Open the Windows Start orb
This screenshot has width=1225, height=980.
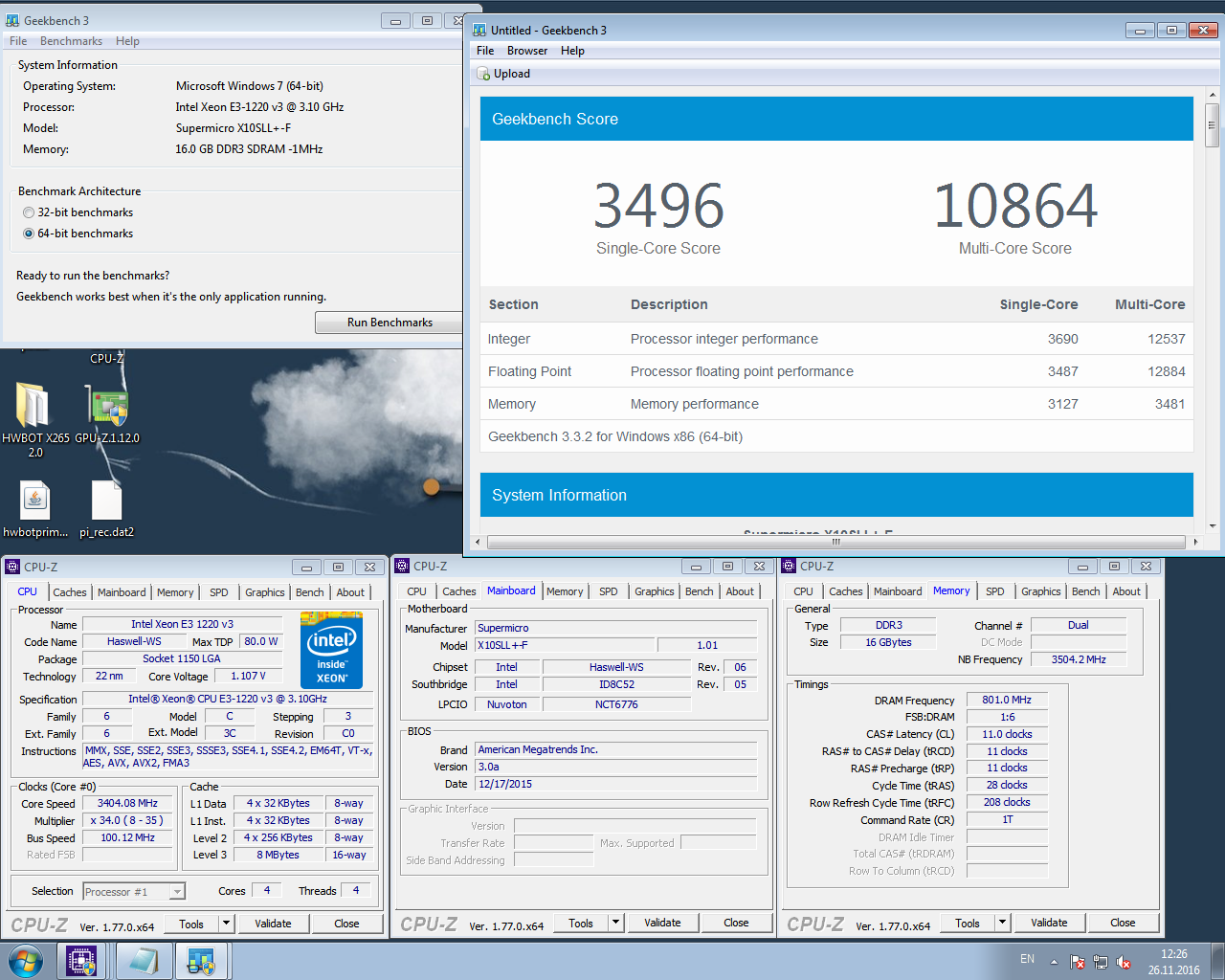(26, 961)
